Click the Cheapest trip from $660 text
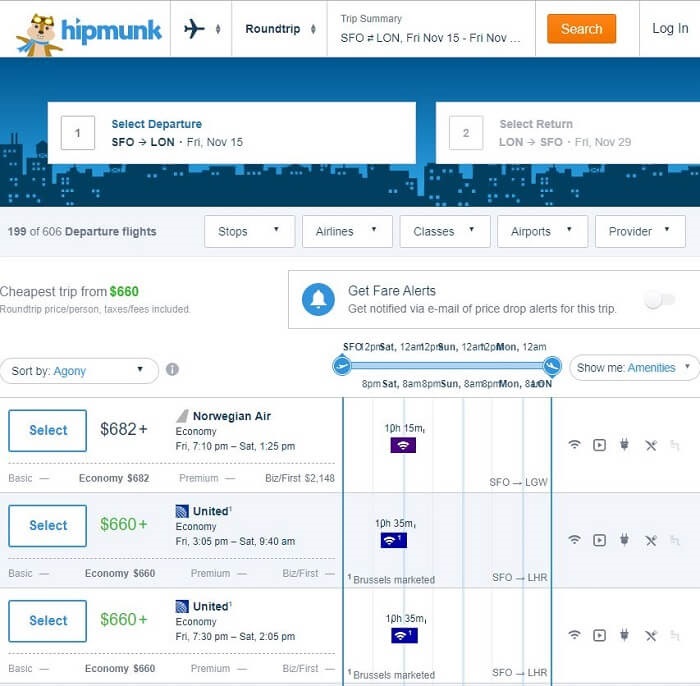 tap(69, 291)
